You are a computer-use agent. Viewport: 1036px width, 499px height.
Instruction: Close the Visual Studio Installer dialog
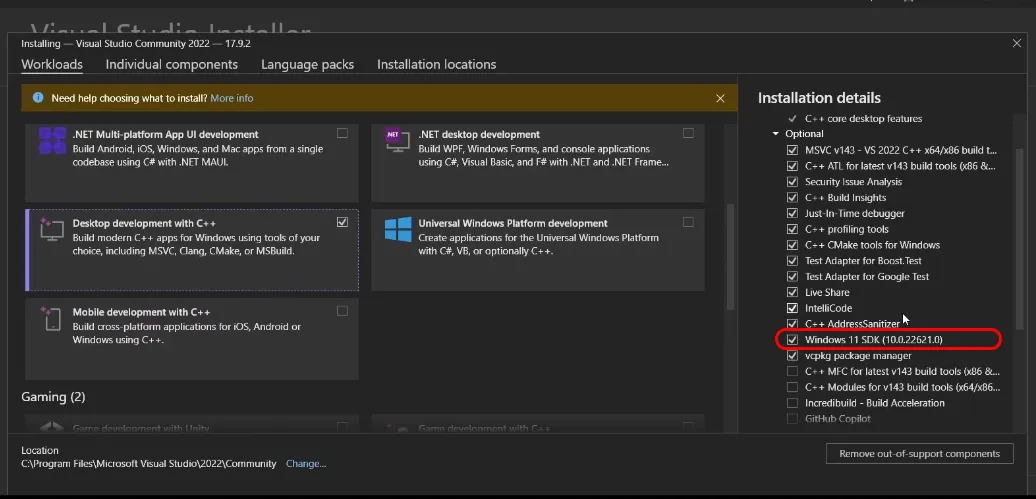1017,44
